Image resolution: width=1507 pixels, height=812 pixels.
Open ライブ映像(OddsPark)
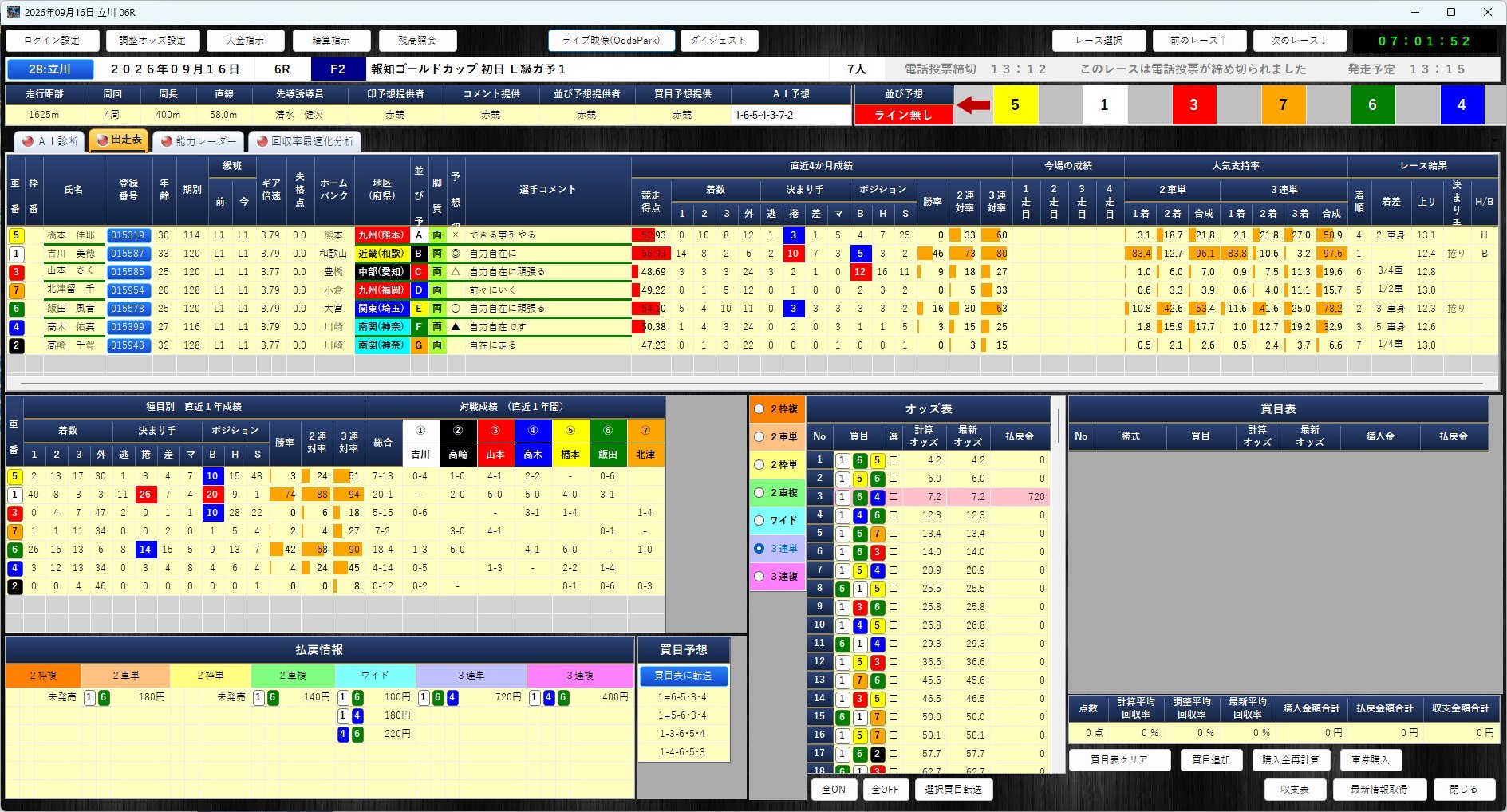pos(611,41)
